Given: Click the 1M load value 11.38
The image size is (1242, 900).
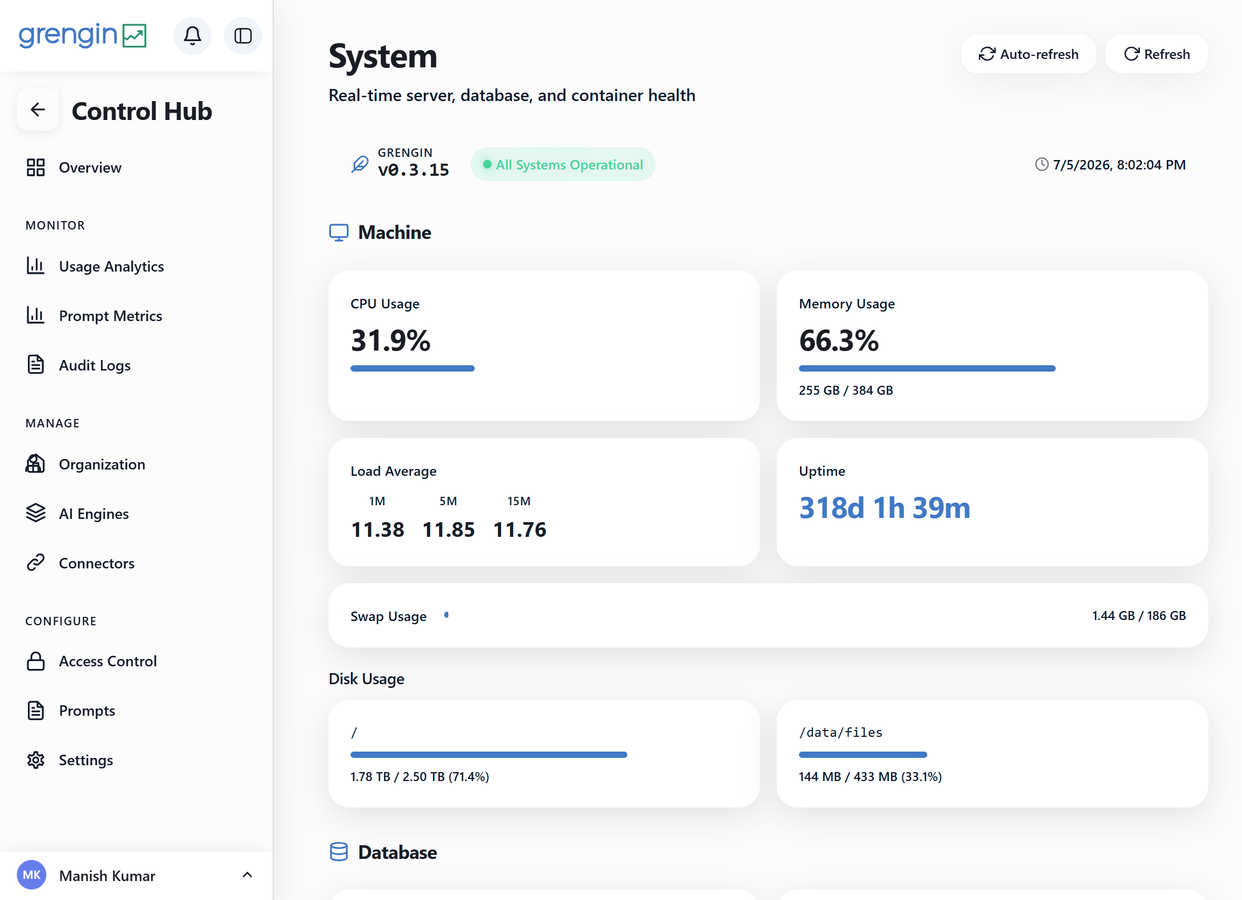Looking at the screenshot, I should [x=377, y=530].
